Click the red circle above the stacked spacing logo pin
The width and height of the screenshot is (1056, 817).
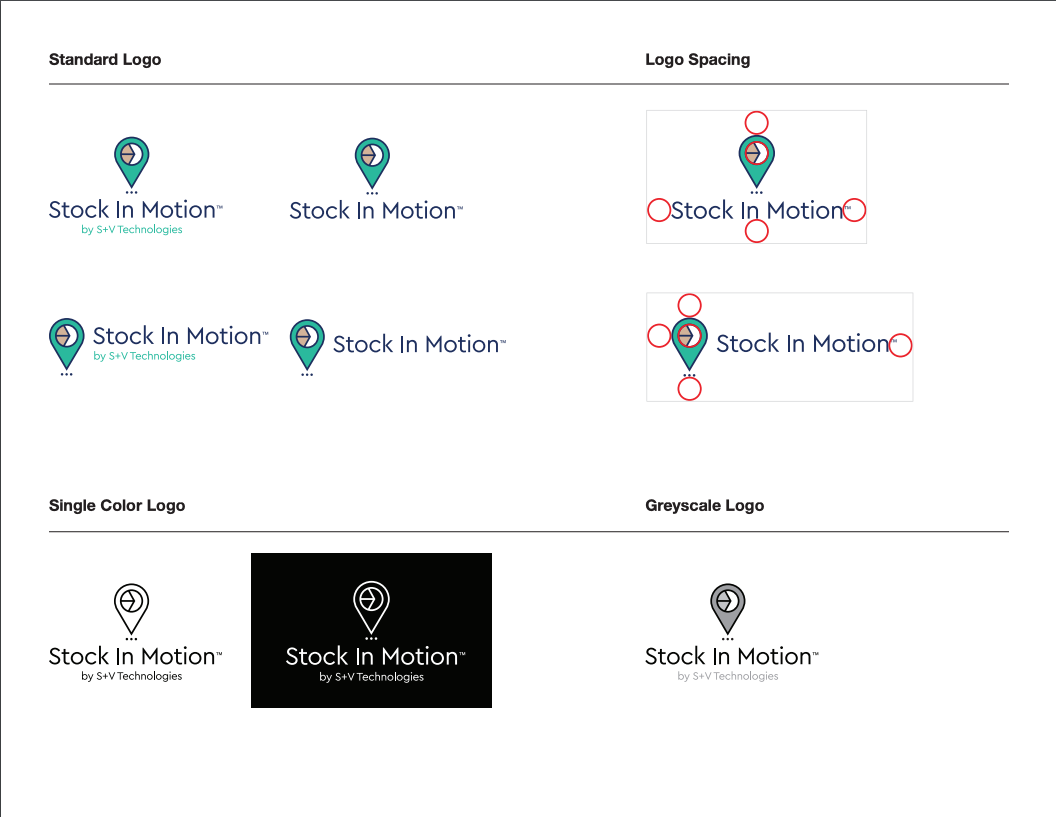tap(757, 123)
